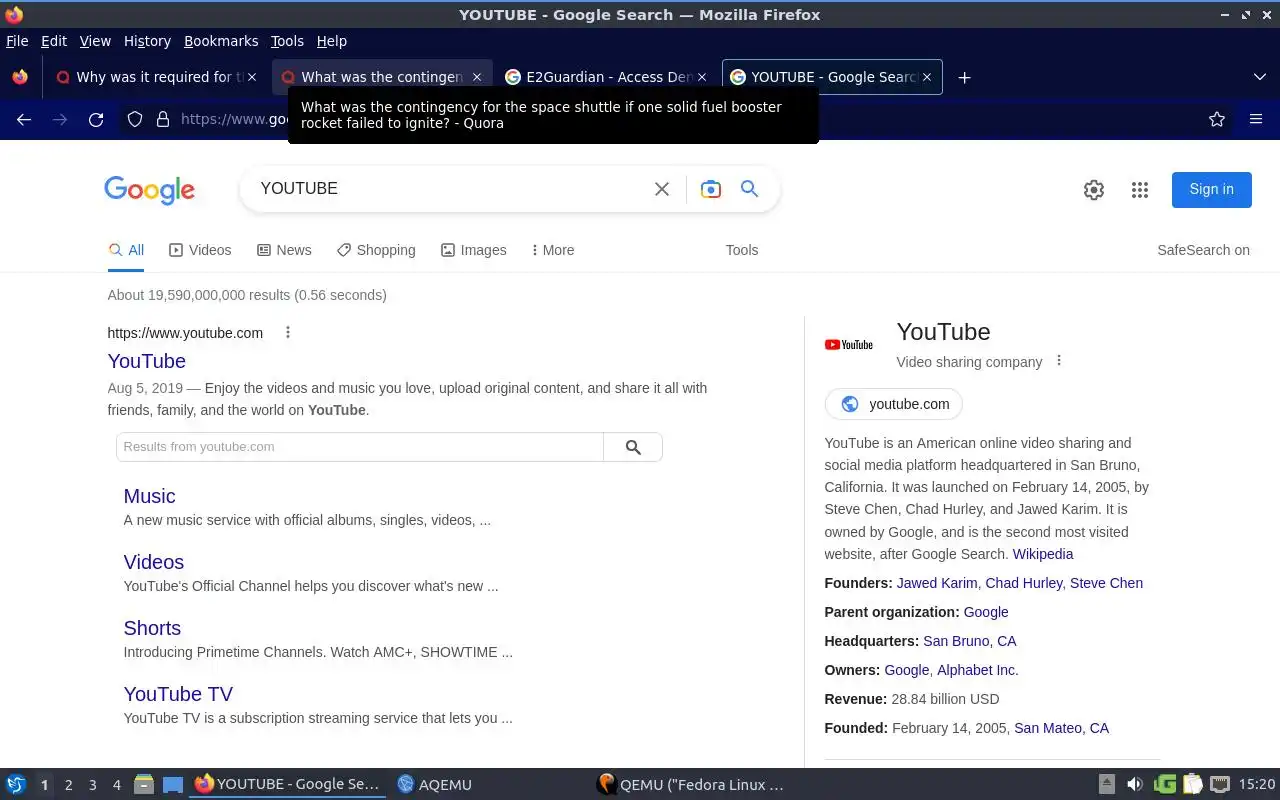Go back to previous page
Viewport: 1280px width, 800px height.
(x=24, y=119)
